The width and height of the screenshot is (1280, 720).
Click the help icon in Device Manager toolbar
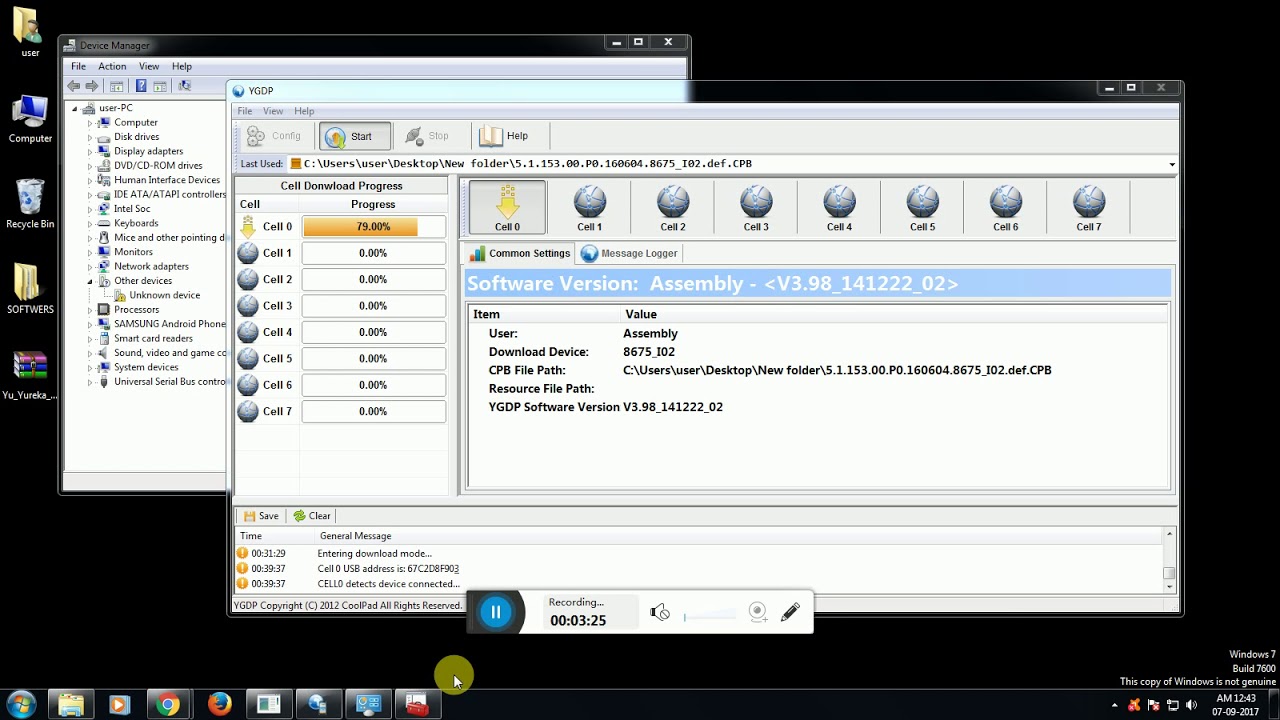[x=141, y=86]
